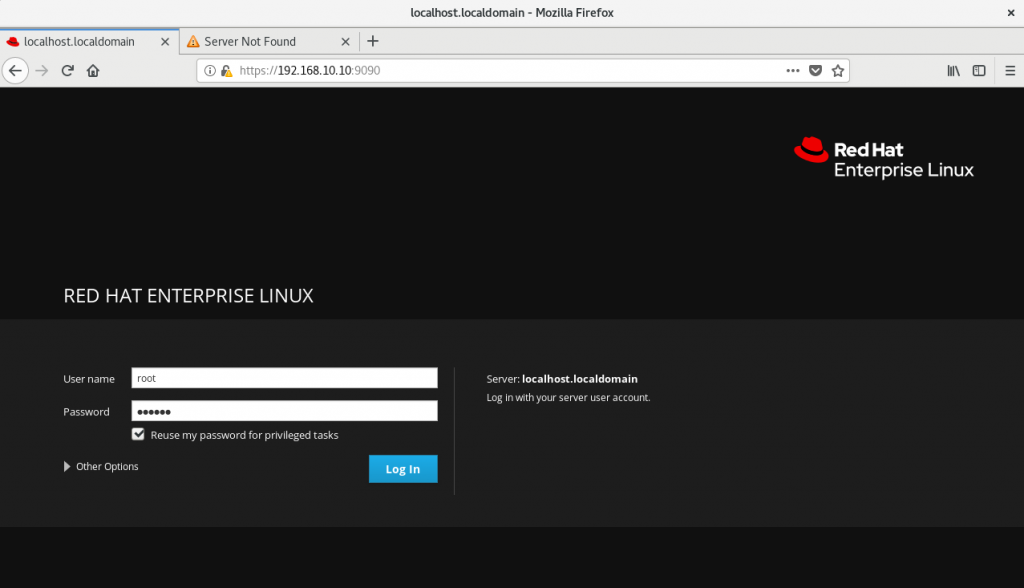Open the Firefox hamburger menu
Screen dimensions: 1024x588
click(1007, 71)
